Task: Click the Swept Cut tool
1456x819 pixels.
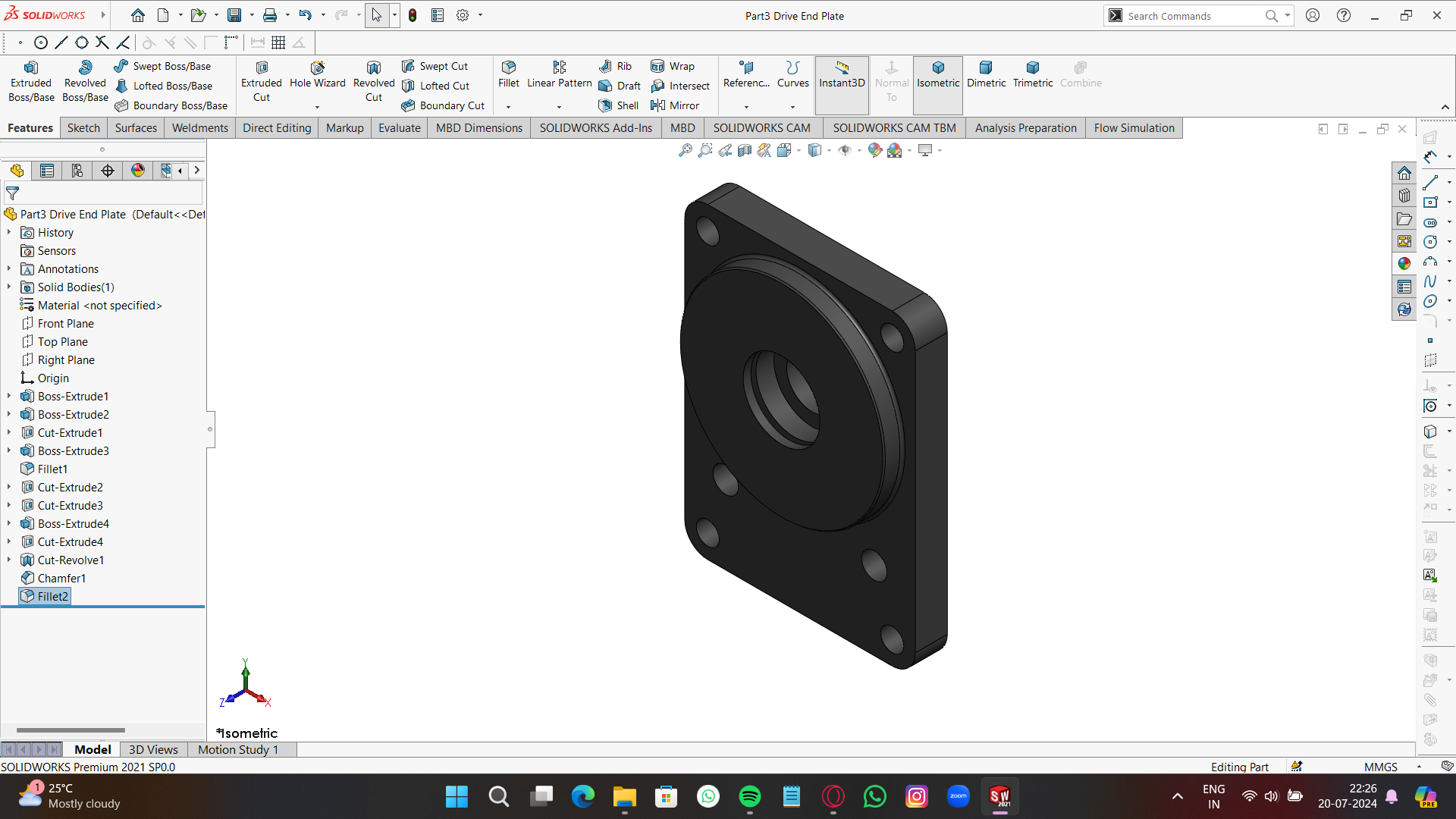Action: (x=435, y=66)
